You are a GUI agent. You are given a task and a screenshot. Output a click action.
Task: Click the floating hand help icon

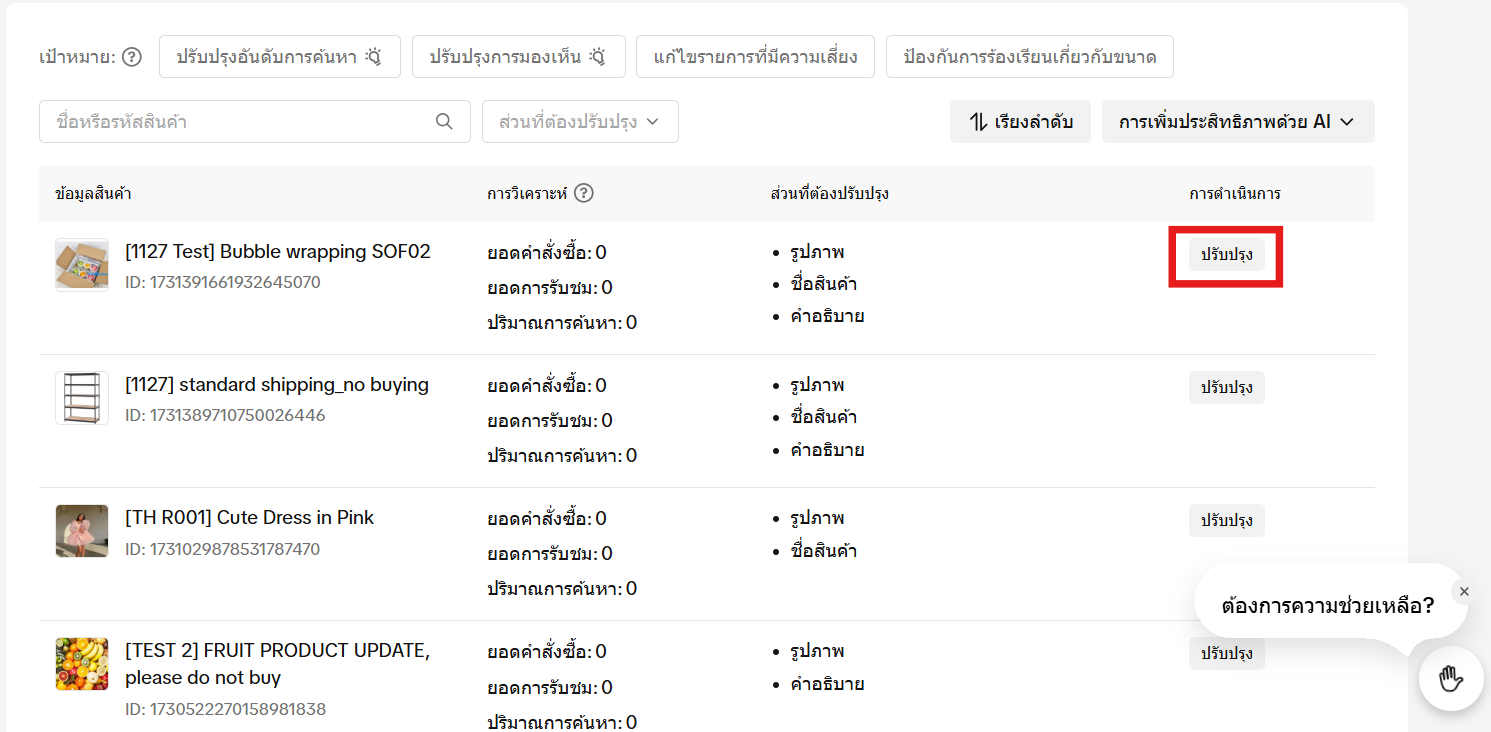(1451, 678)
